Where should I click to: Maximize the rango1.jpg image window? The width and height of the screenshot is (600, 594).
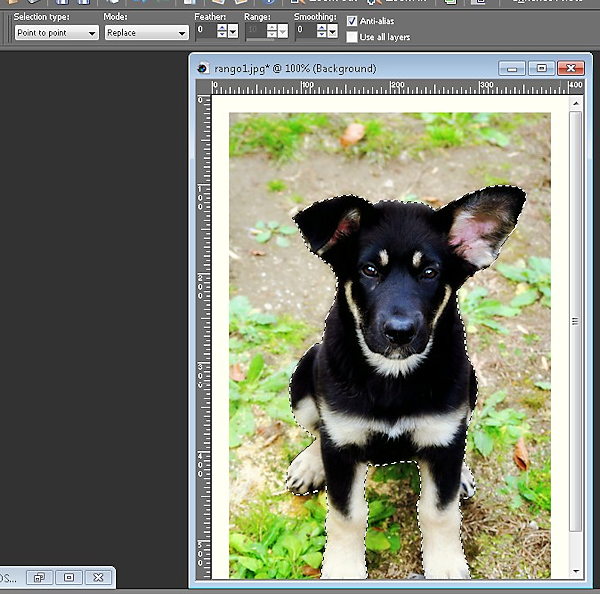[x=541, y=69]
